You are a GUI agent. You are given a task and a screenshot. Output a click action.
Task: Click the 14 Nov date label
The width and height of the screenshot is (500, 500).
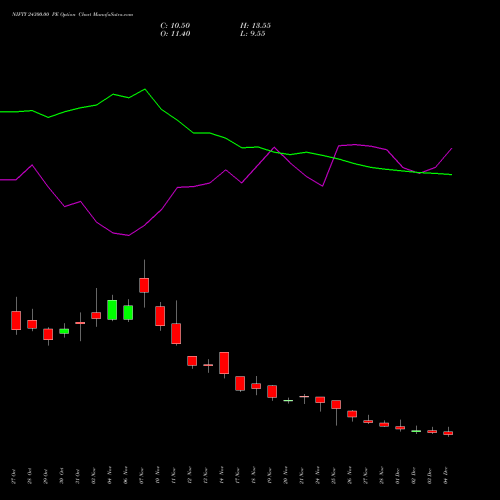[x=221, y=476]
